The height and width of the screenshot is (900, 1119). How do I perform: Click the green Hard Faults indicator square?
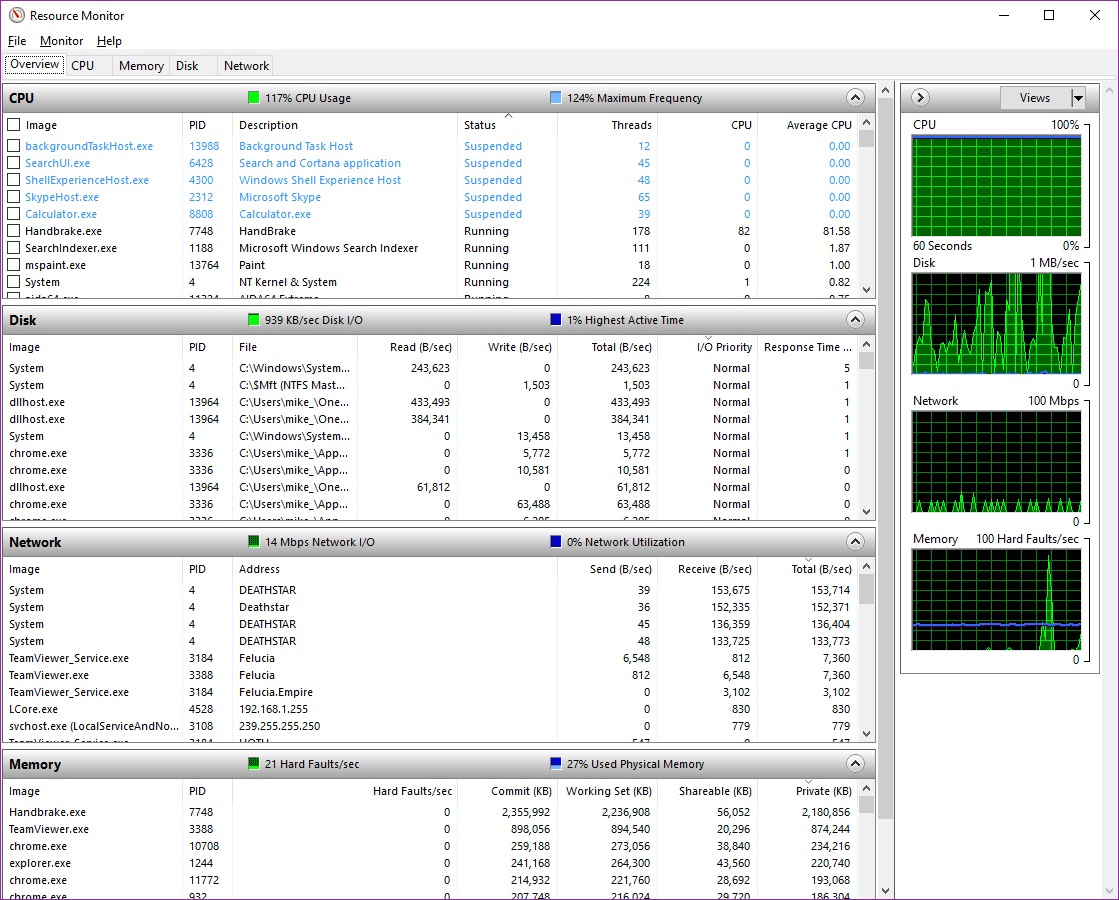254,764
